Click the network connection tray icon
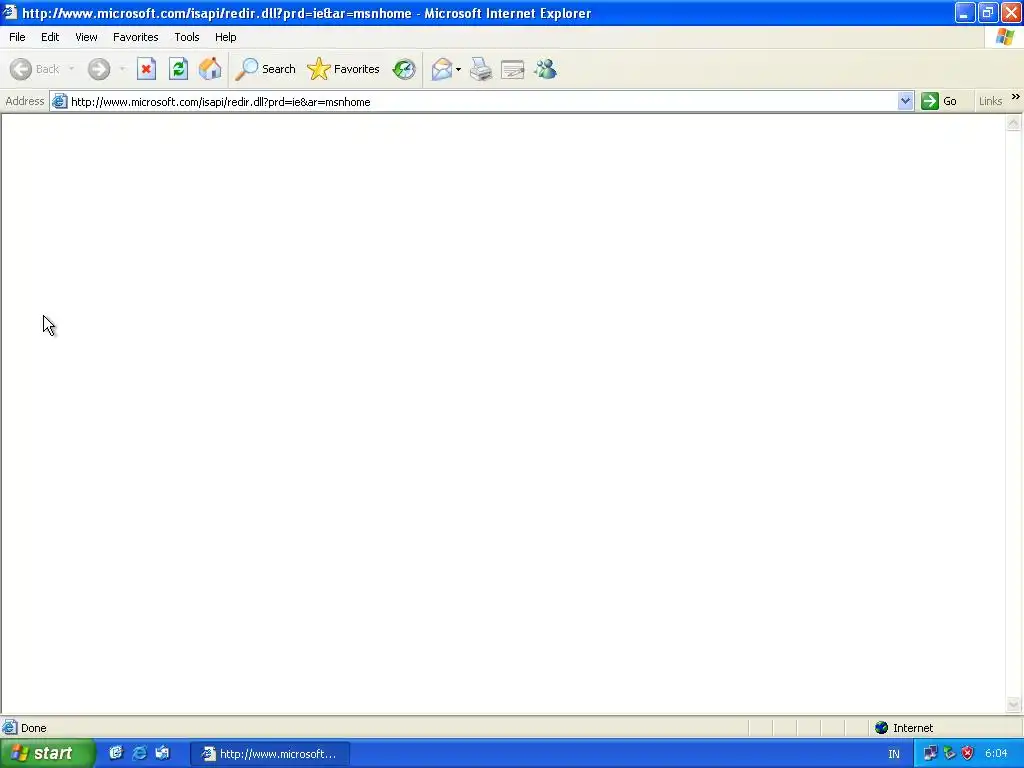This screenshot has height=768, width=1024. coord(931,754)
